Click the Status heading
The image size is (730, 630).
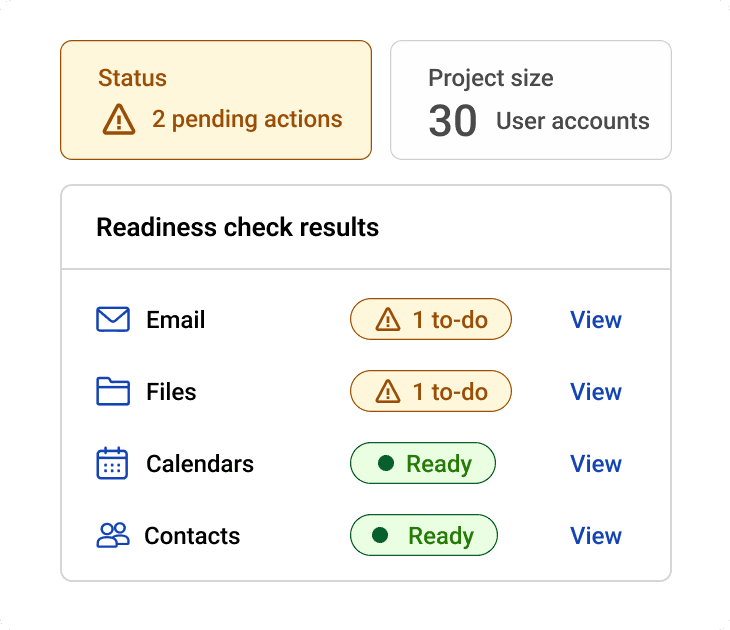[x=132, y=78]
